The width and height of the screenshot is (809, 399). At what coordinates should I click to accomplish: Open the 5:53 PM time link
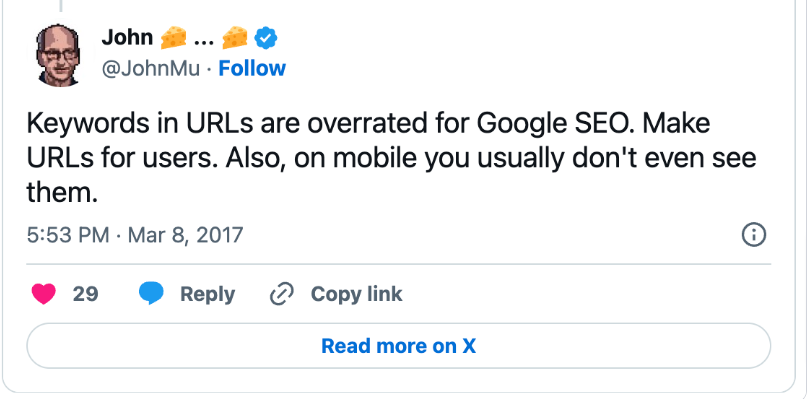click(68, 235)
